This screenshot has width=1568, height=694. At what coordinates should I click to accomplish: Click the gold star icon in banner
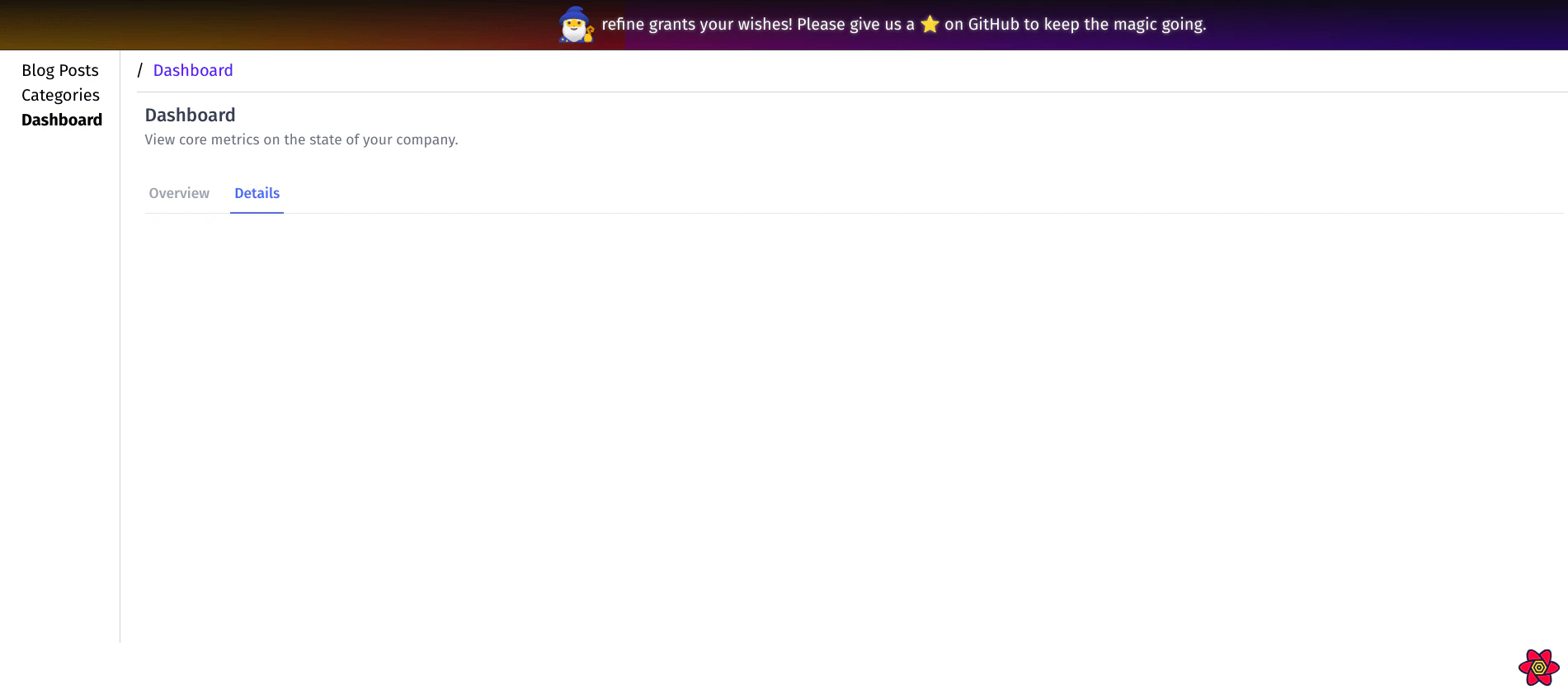[930, 25]
